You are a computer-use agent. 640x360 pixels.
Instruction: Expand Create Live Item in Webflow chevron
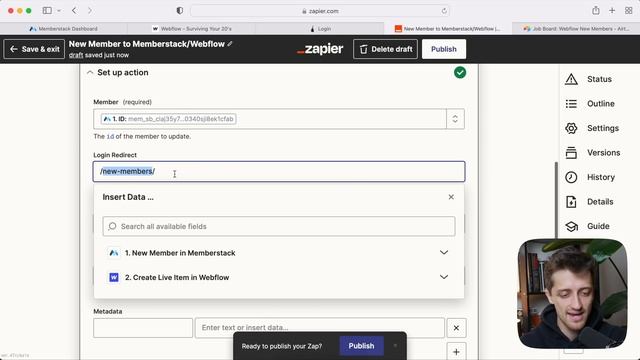point(444,277)
